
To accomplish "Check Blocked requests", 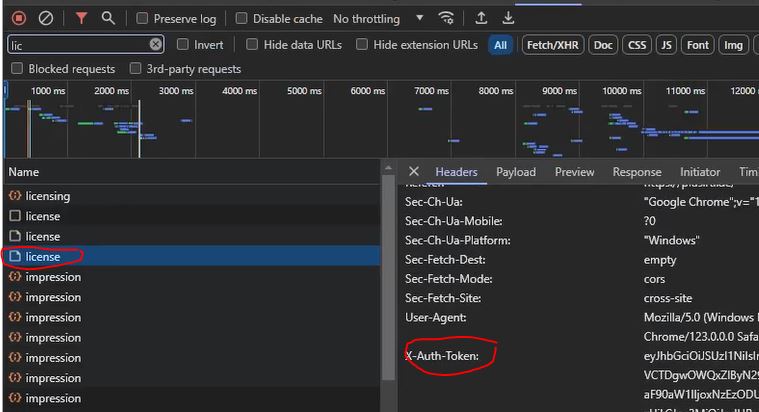I will click(17, 68).
